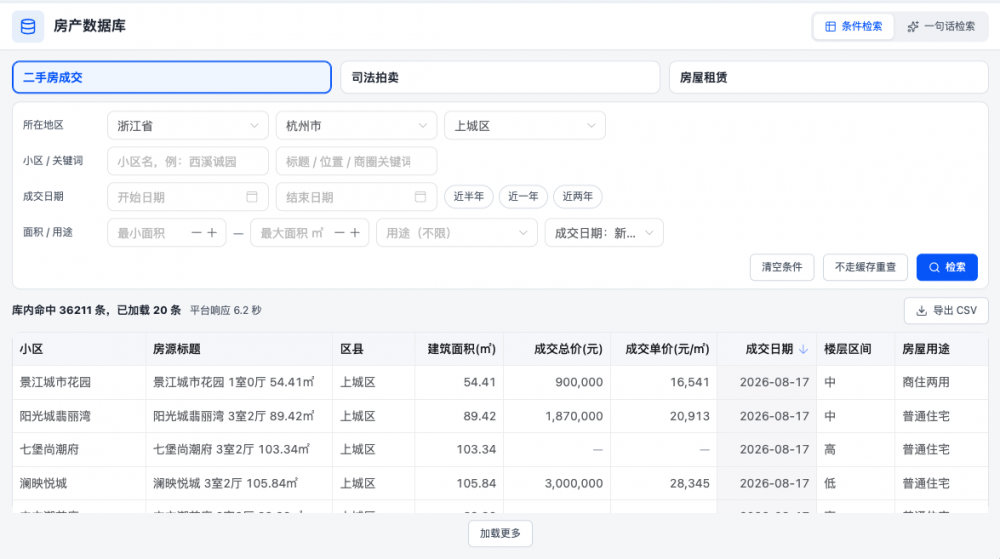Select the 近半年 quick range

(469, 197)
